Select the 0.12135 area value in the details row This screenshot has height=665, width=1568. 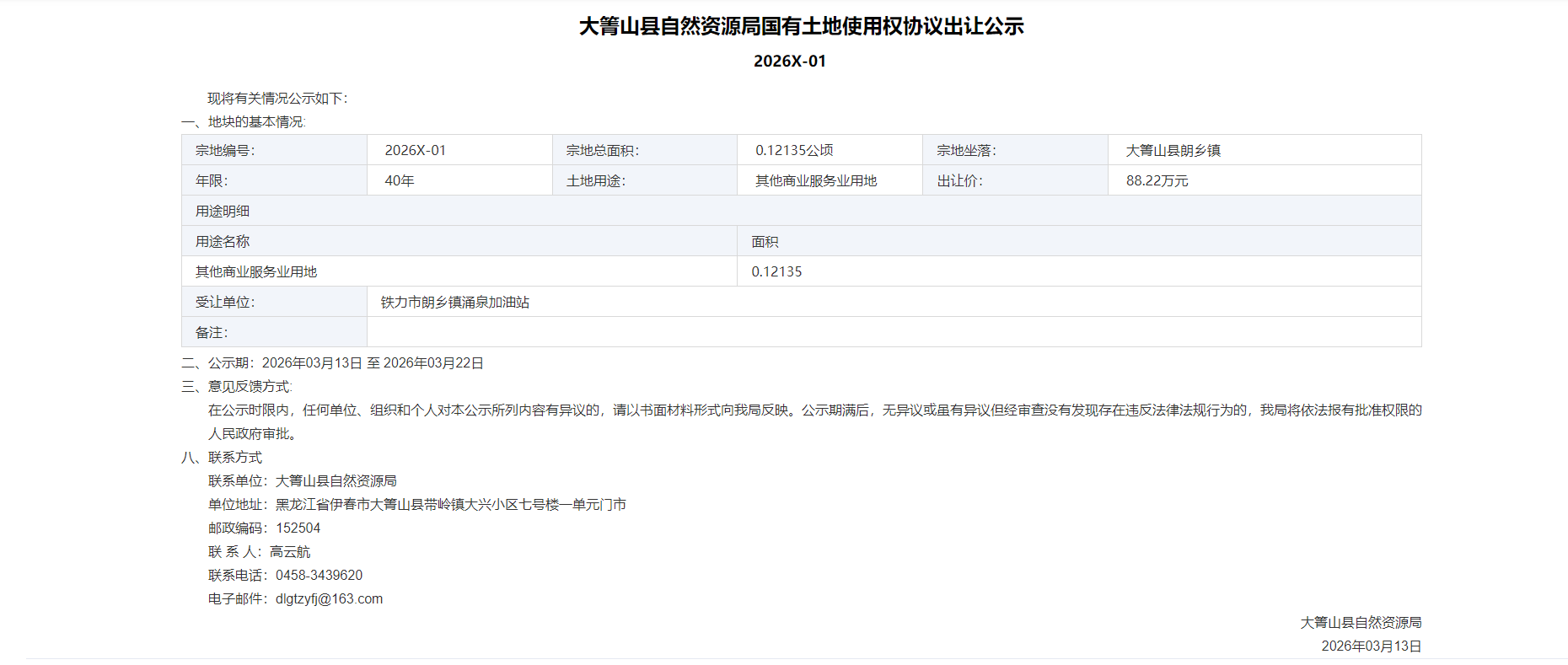tap(776, 271)
